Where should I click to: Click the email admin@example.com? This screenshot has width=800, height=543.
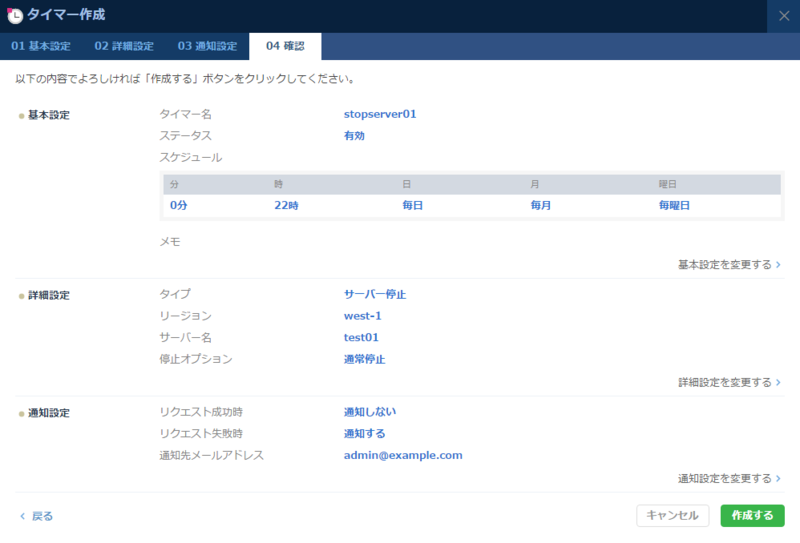[403, 455]
